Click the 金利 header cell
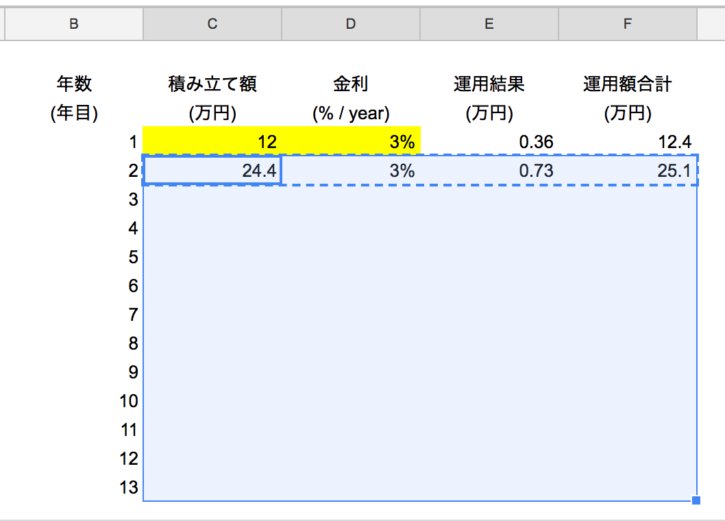The height and width of the screenshot is (521, 725). point(350,85)
